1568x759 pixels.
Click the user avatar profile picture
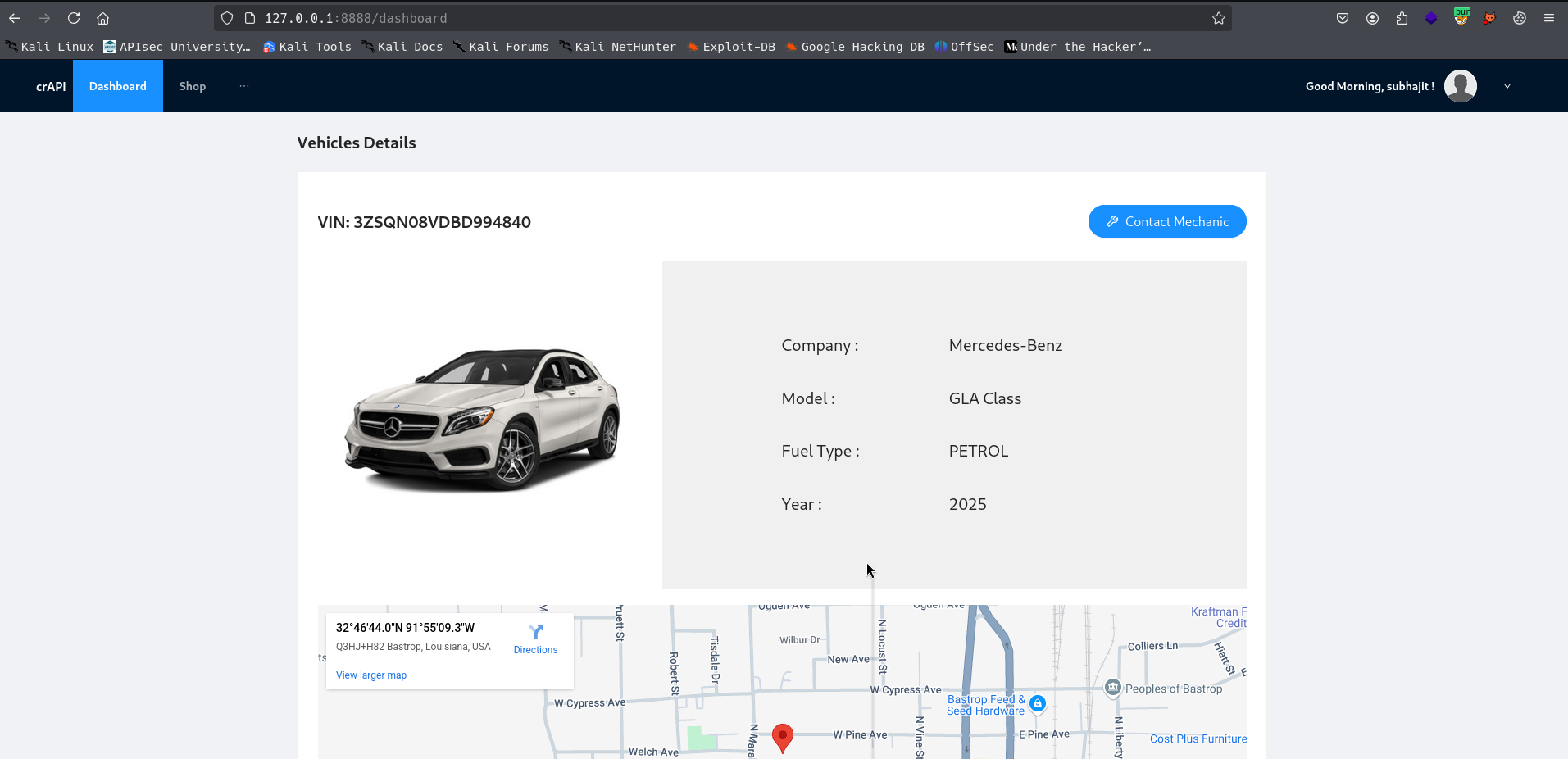1461,86
